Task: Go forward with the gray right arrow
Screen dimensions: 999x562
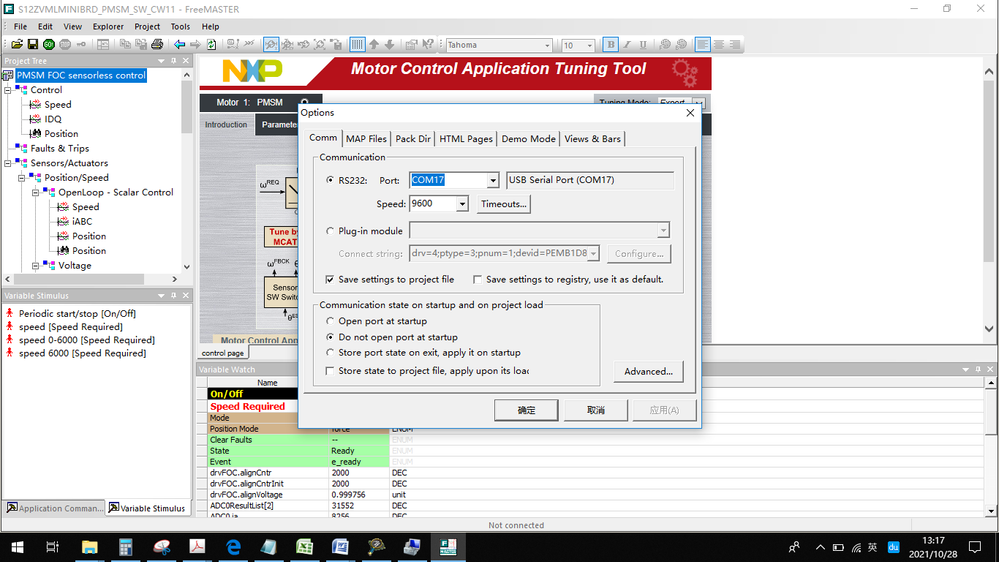Action: (x=195, y=45)
